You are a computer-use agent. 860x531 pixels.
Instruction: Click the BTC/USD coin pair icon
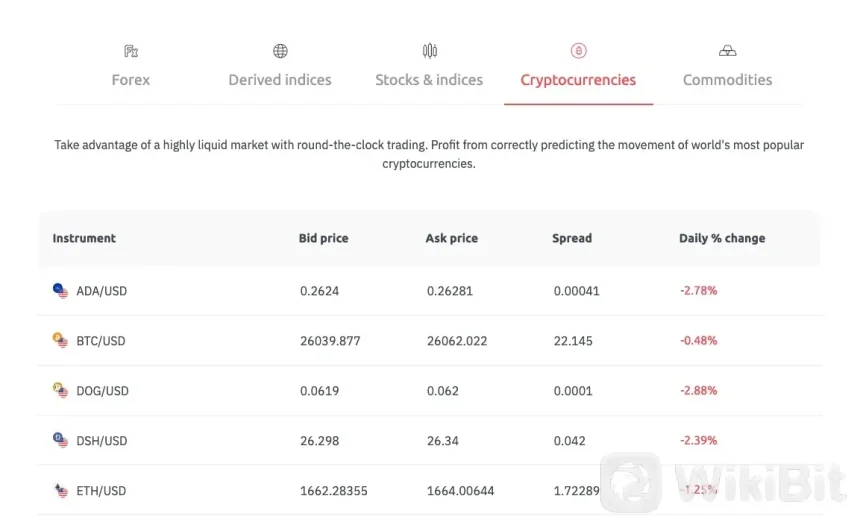pos(61,341)
